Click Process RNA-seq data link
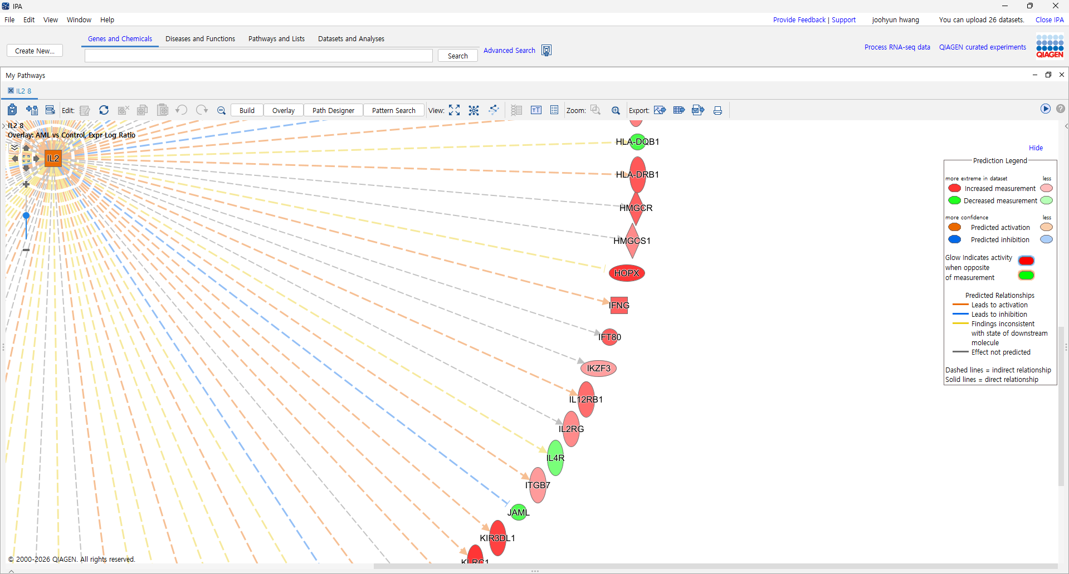 click(x=897, y=47)
